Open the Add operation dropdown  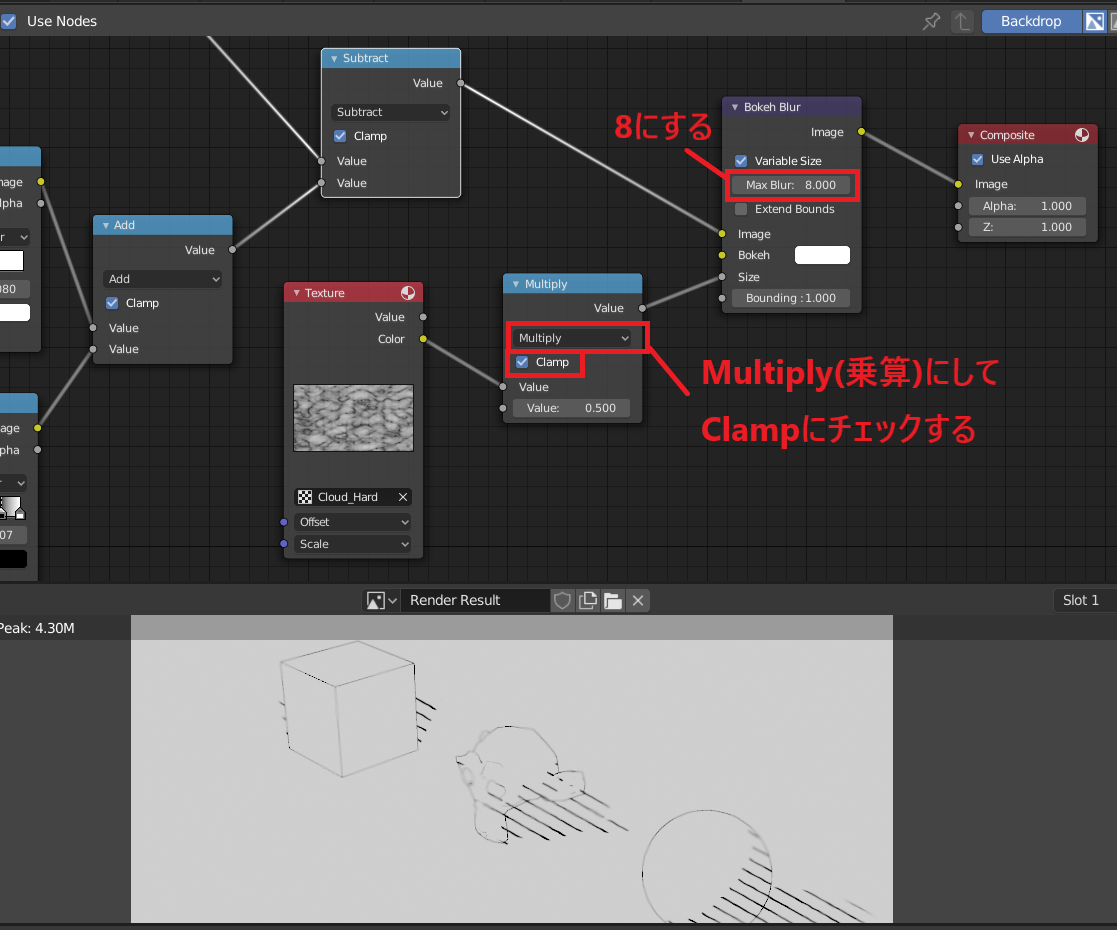point(162,279)
